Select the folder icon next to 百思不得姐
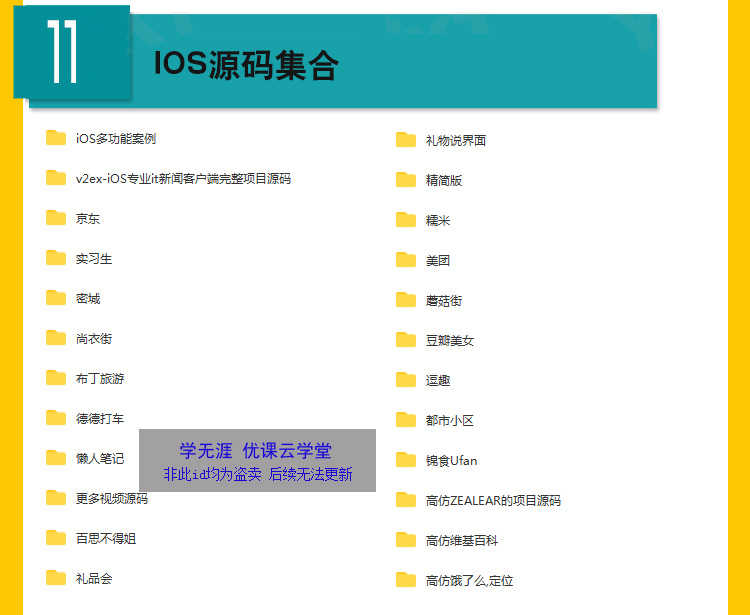Screen dimensions: 750x615 pos(56,538)
